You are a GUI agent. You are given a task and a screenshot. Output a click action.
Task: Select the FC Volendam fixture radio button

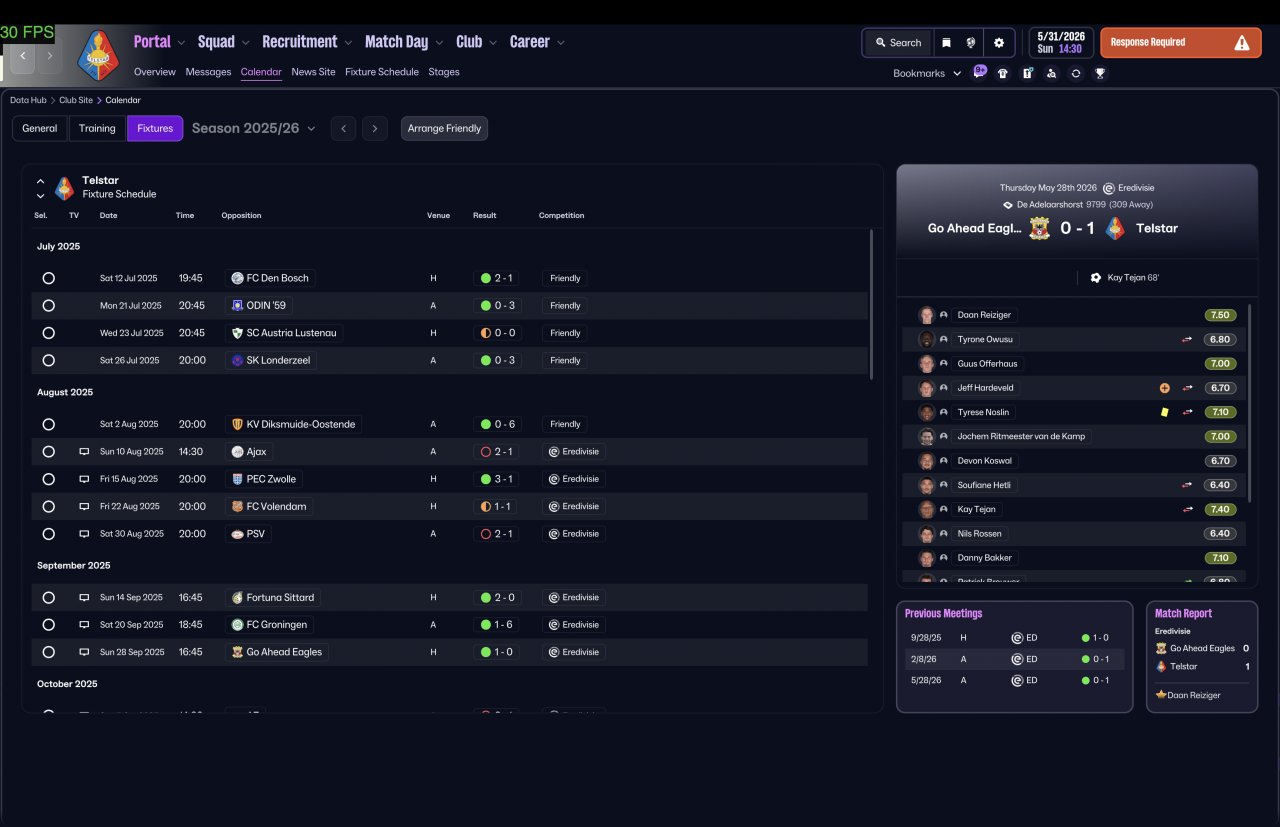click(48, 506)
